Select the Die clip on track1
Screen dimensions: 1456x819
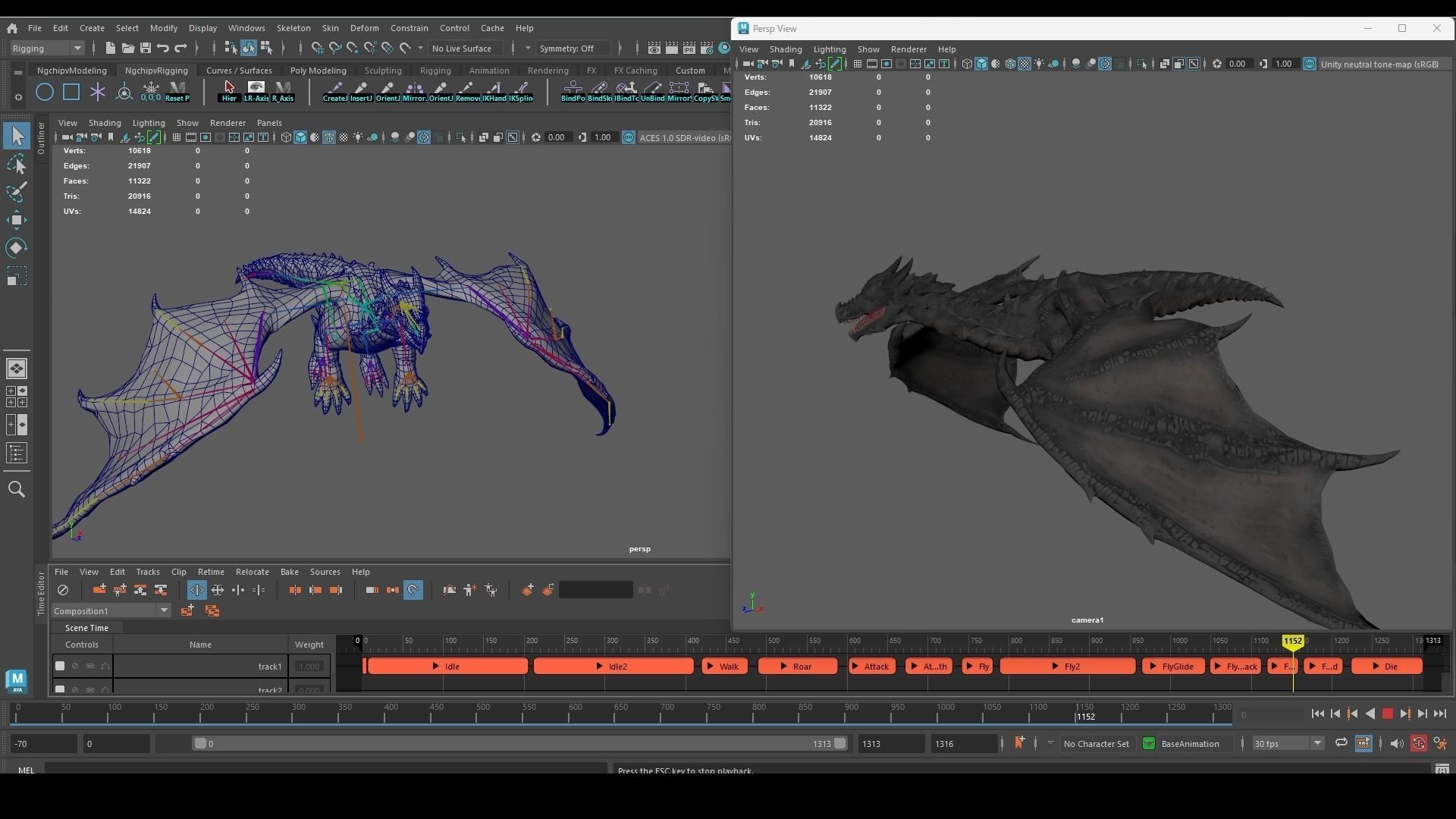point(1387,667)
